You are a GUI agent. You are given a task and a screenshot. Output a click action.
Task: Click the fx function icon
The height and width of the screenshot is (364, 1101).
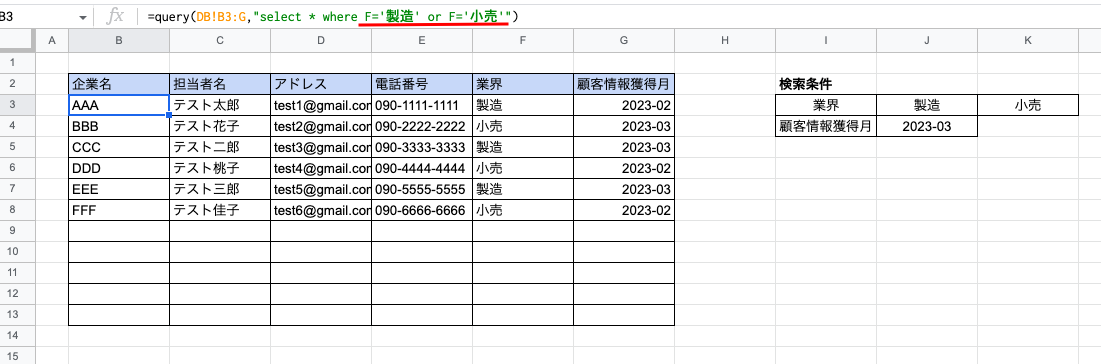click(x=114, y=16)
